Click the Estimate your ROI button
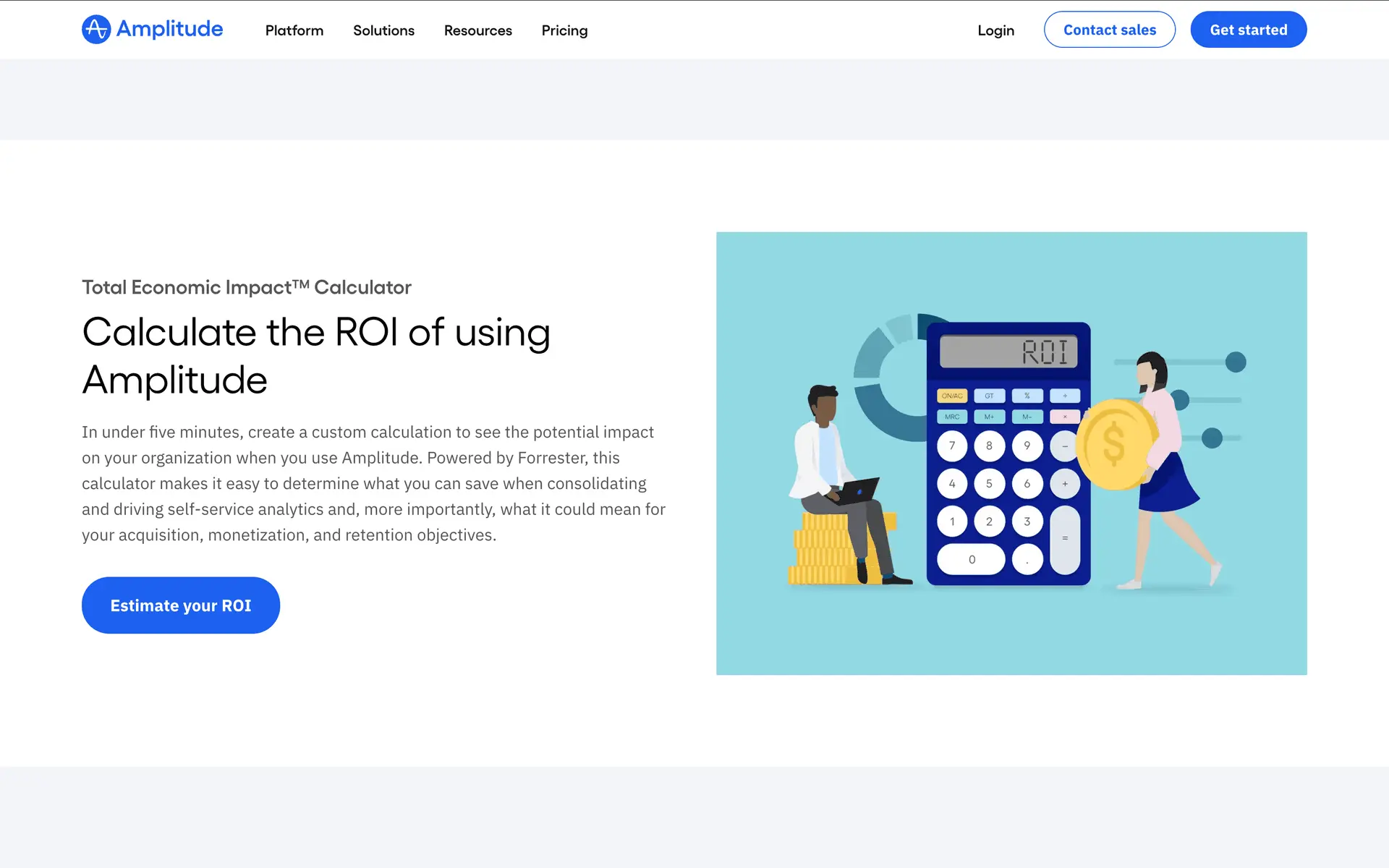 point(181,605)
